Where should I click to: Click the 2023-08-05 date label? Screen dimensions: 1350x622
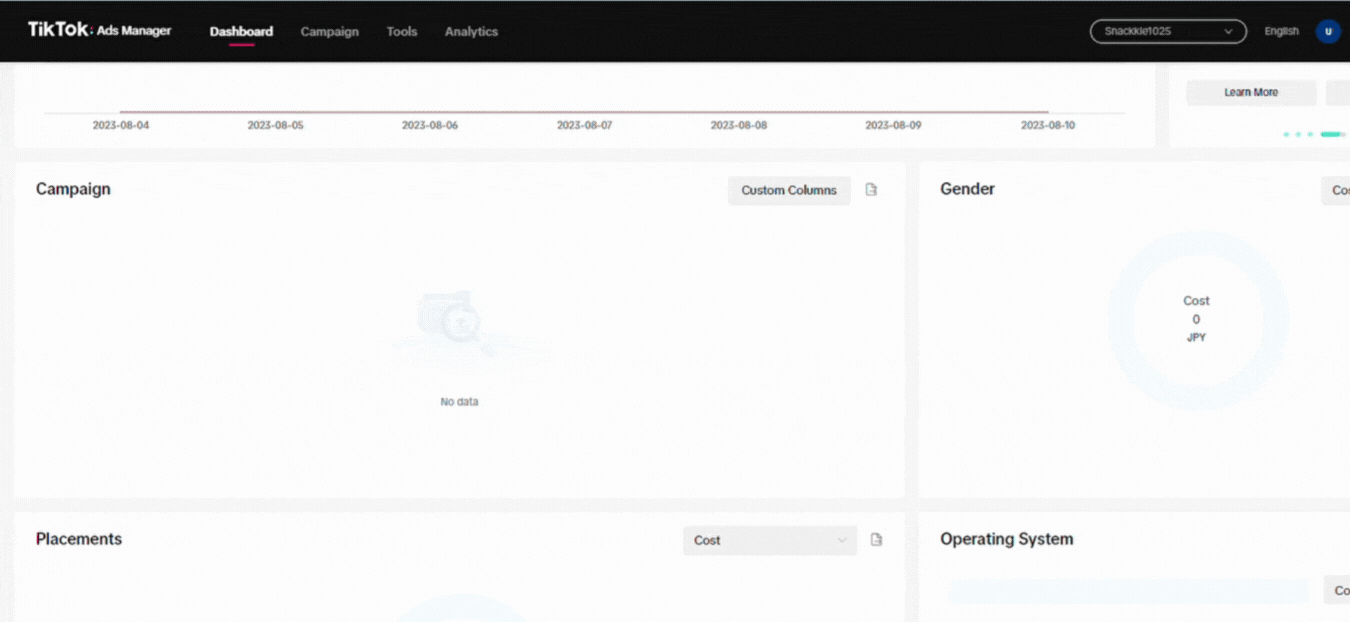click(x=275, y=125)
